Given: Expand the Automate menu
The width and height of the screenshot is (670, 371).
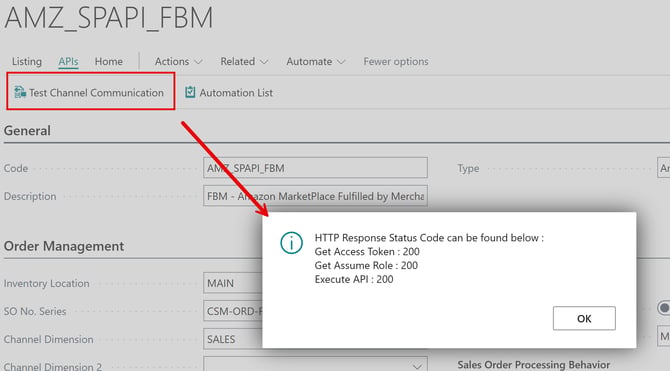Looking at the screenshot, I should (x=315, y=62).
